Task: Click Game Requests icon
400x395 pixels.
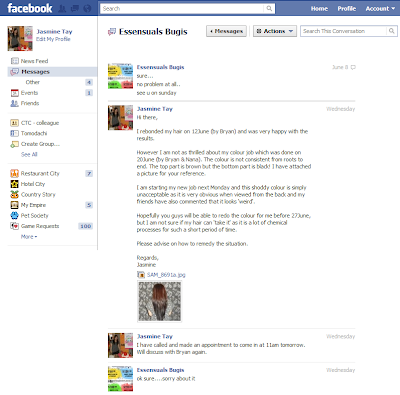Action: (14, 226)
